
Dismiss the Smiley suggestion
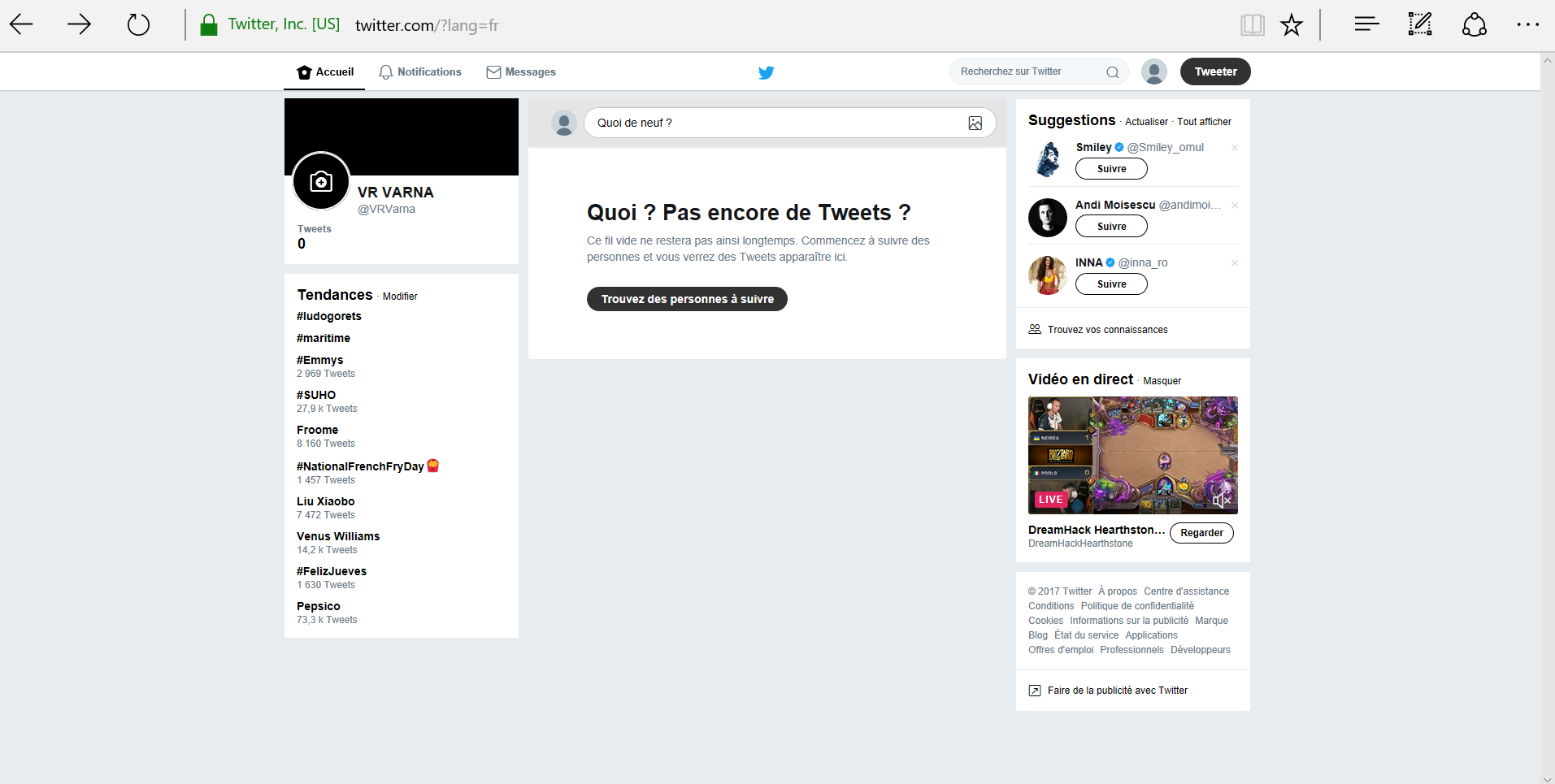[1234, 147]
